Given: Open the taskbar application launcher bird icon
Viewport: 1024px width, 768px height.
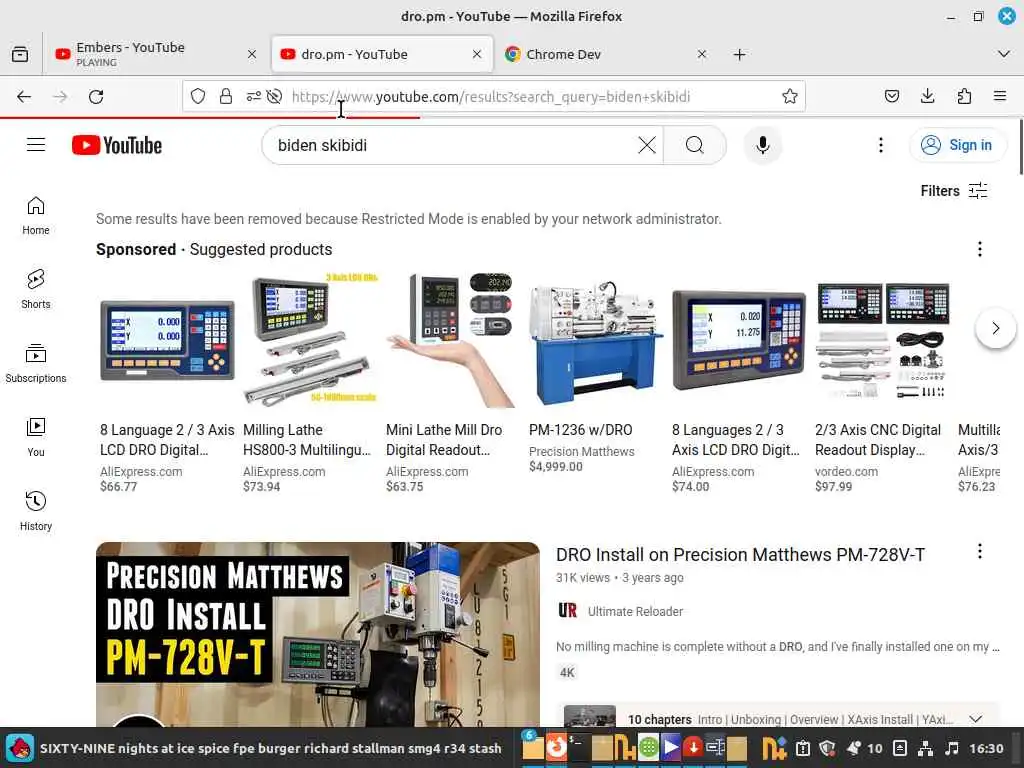Looking at the screenshot, I should (20, 748).
